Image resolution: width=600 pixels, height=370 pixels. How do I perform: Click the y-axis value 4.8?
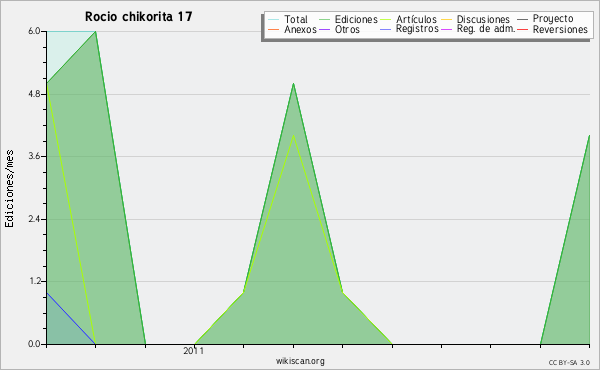point(34,94)
